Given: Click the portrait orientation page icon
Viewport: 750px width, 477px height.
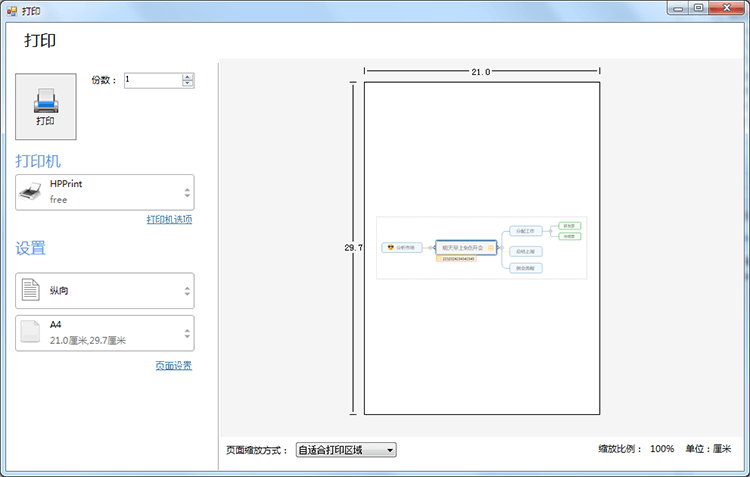Looking at the screenshot, I should [x=31, y=291].
